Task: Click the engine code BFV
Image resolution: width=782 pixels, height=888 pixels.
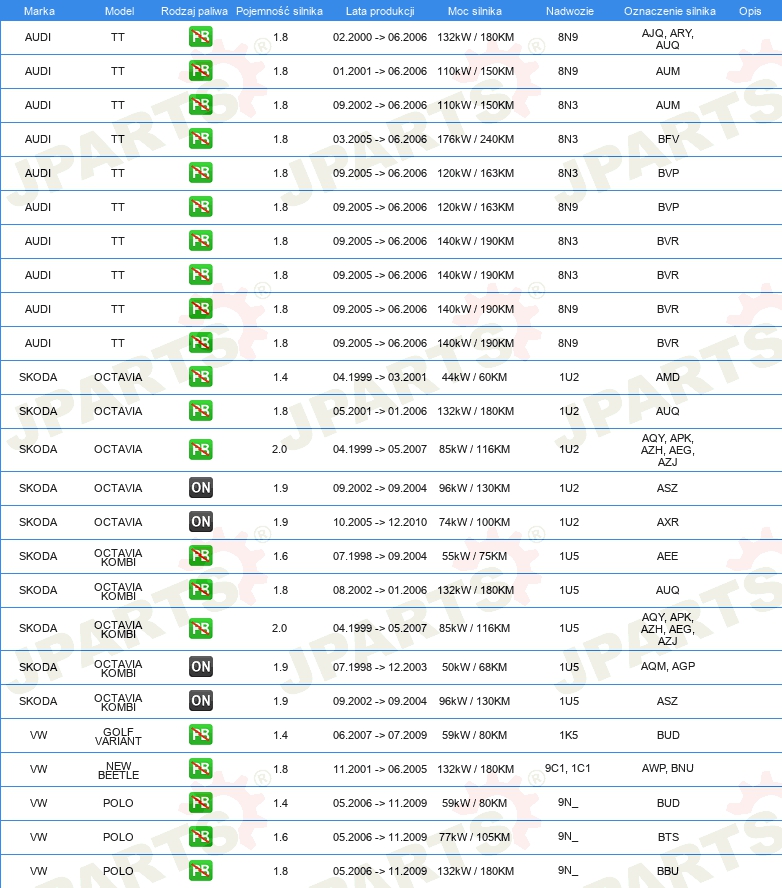Action: pos(668,139)
